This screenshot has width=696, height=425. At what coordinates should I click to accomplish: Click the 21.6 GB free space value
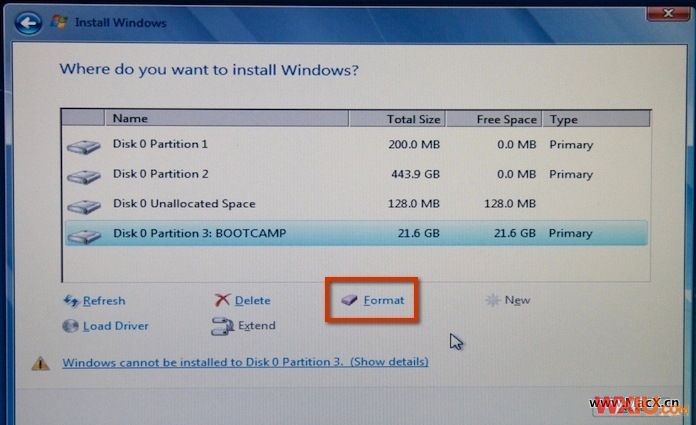pos(515,233)
